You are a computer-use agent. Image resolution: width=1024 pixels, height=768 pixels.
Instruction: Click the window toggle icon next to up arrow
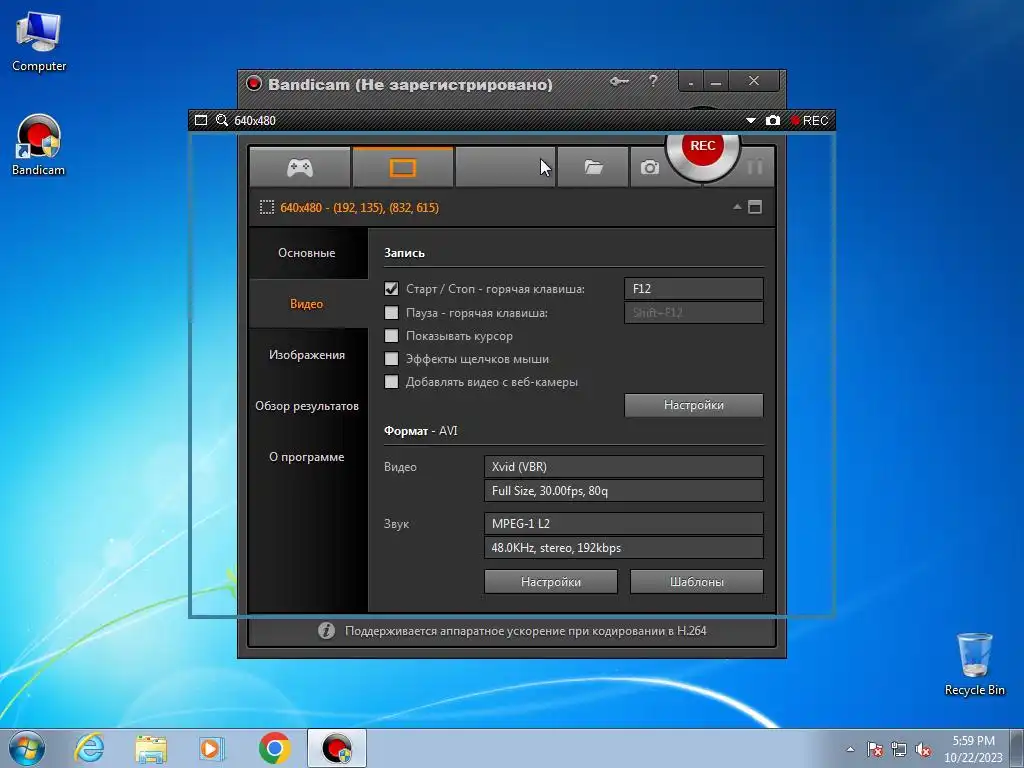click(755, 207)
